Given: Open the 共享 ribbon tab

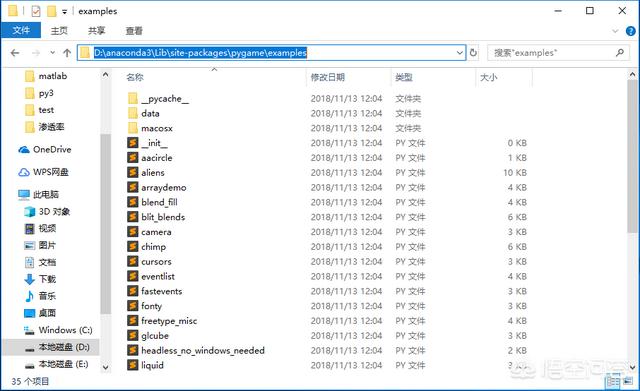Looking at the screenshot, I should click(x=96, y=31).
